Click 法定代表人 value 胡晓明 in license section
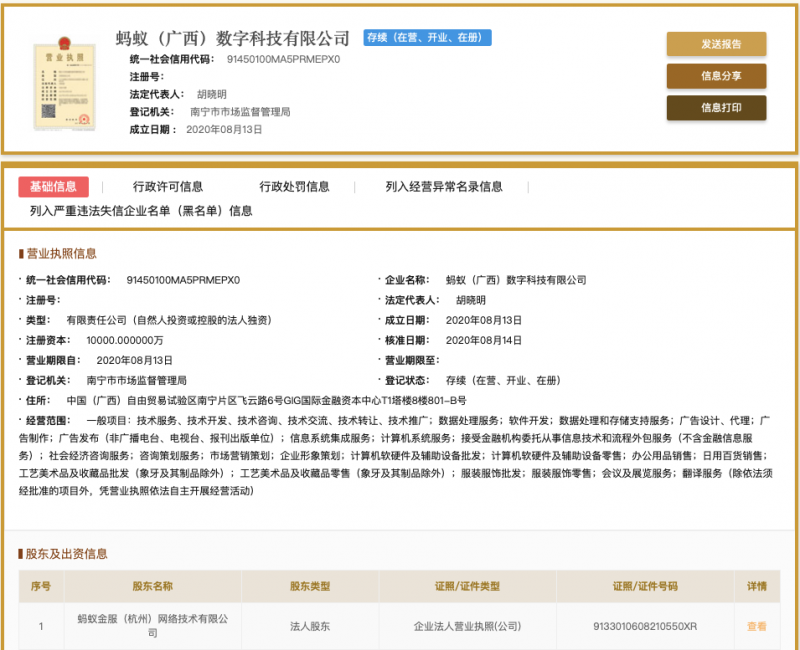This screenshot has width=800, height=650. click(471, 300)
